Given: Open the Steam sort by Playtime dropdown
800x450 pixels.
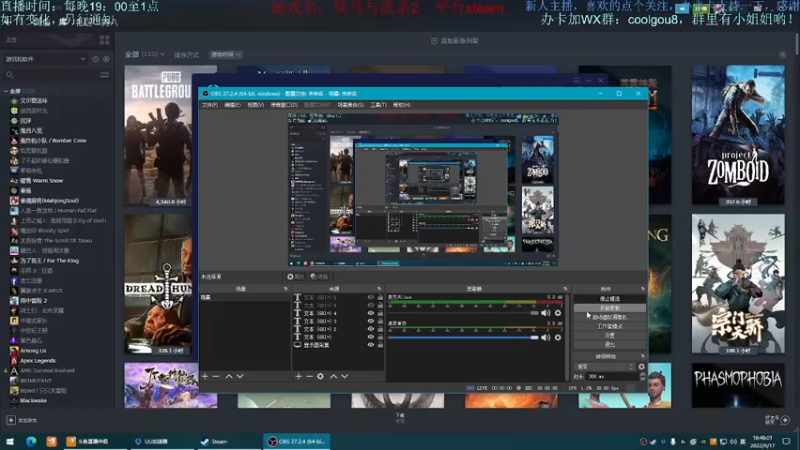Looking at the screenshot, I should pyautogui.click(x=225, y=55).
